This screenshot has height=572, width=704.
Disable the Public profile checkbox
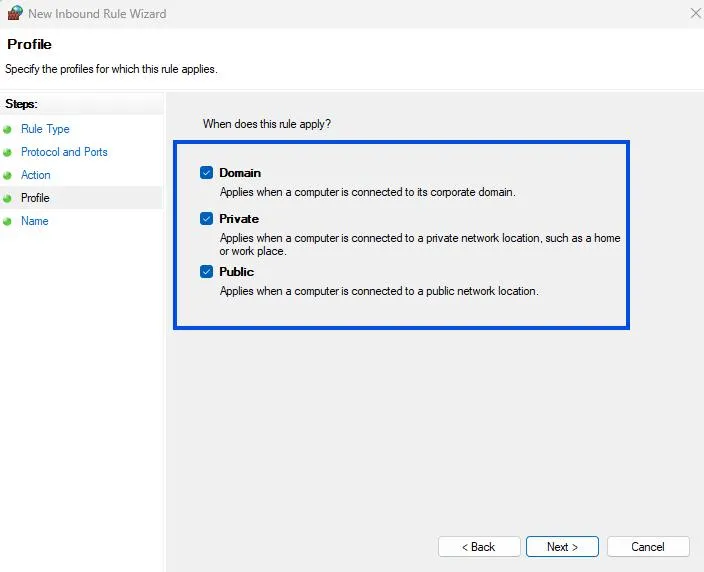point(206,272)
